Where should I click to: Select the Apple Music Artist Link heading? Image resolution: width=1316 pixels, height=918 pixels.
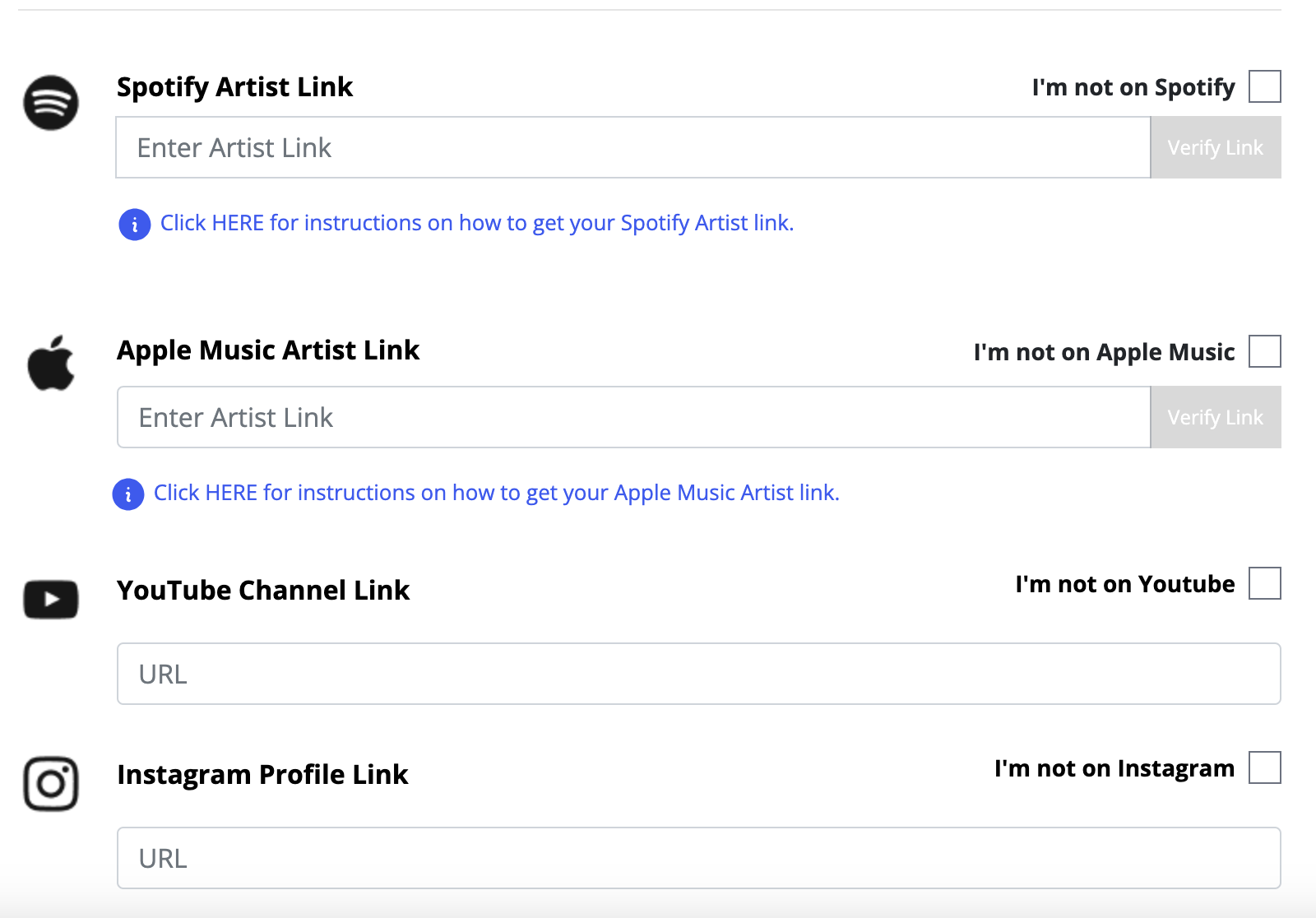pyautogui.click(x=268, y=350)
